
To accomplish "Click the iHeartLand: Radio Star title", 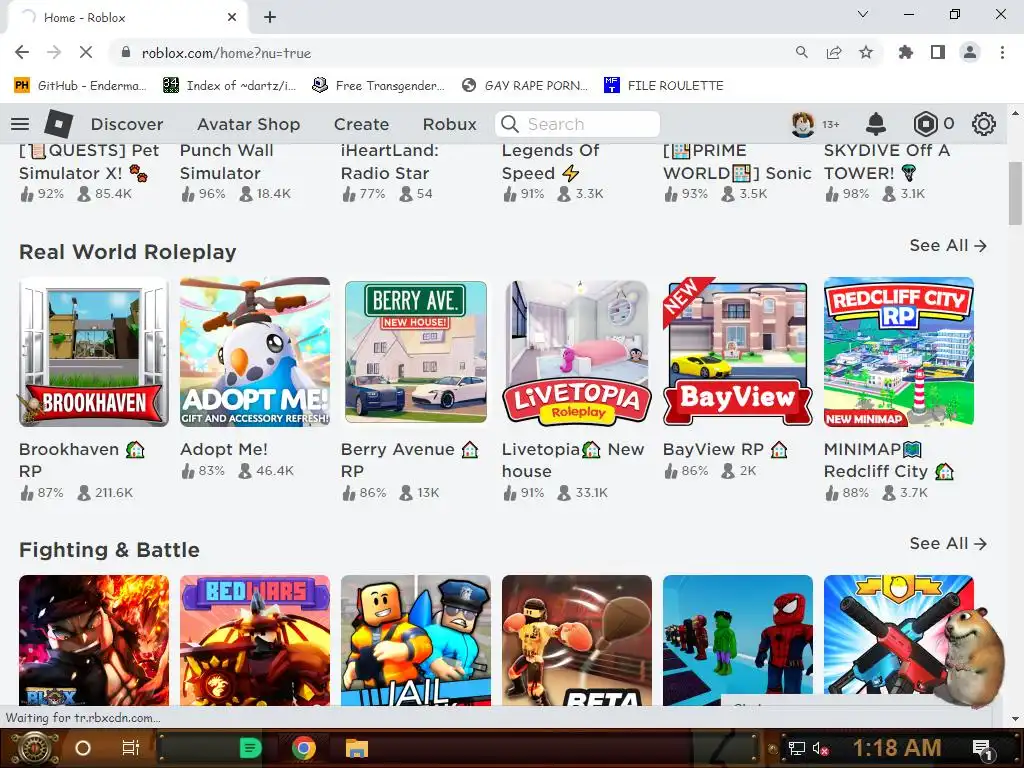I will pos(390,161).
